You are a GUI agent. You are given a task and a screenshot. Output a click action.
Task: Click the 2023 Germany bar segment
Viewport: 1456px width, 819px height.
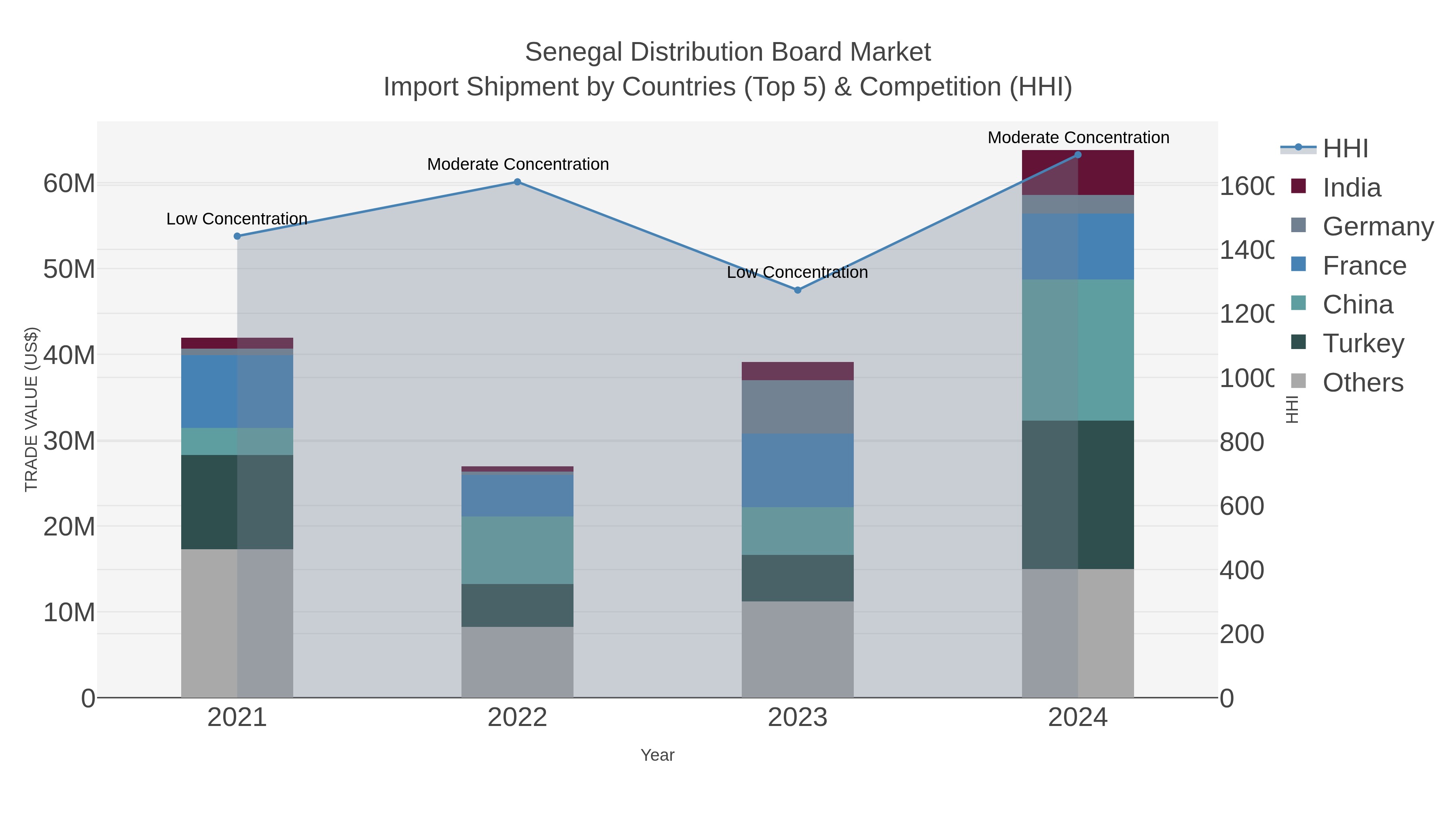(x=798, y=407)
